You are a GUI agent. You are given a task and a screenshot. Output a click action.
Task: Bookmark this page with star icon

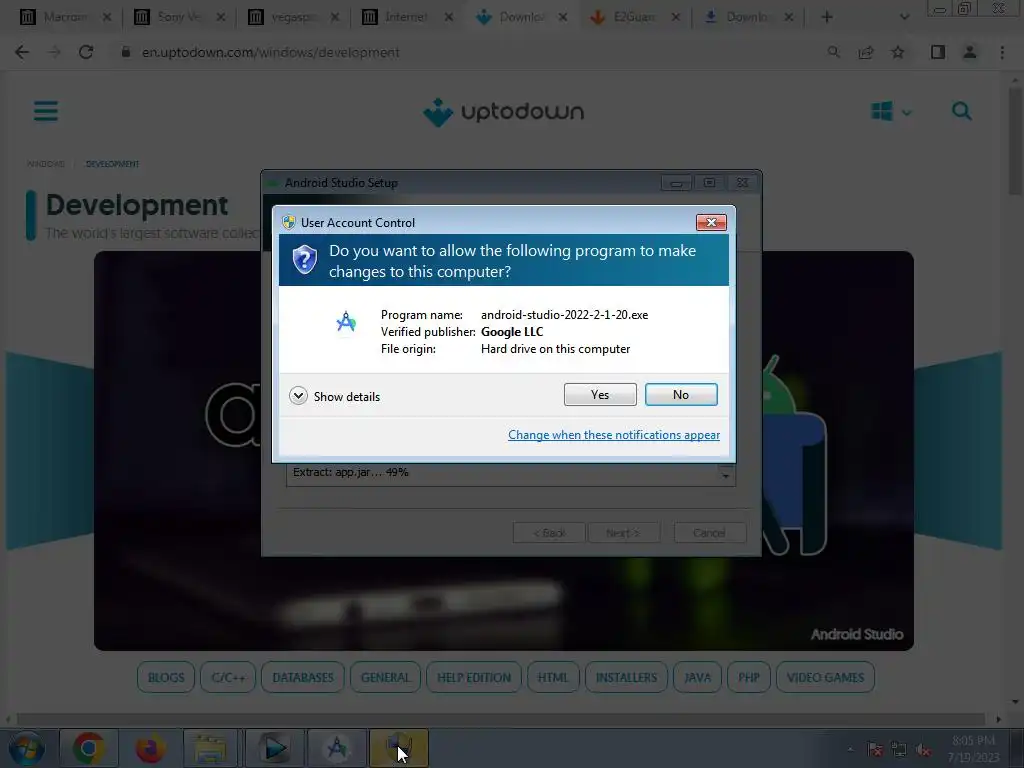click(x=898, y=52)
